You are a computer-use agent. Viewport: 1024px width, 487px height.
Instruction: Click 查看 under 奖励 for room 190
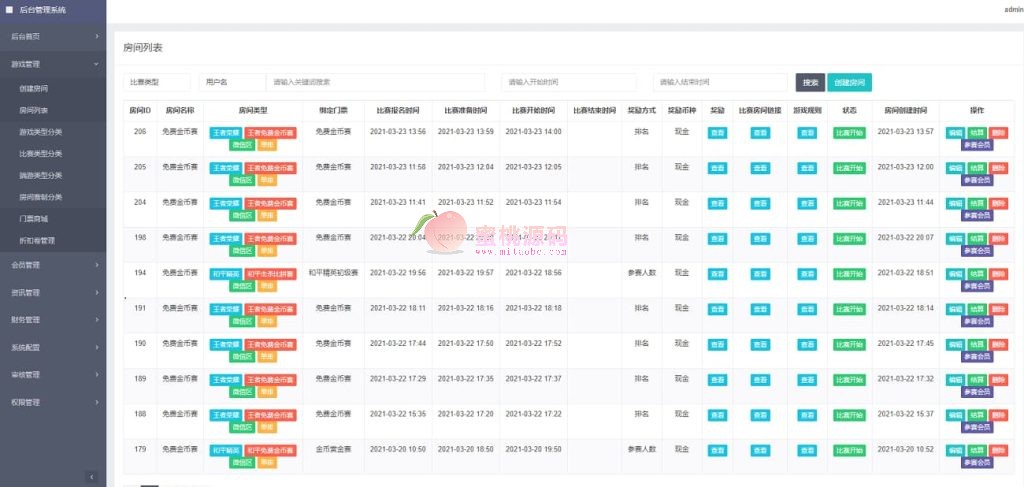pyautogui.click(x=717, y=344)
